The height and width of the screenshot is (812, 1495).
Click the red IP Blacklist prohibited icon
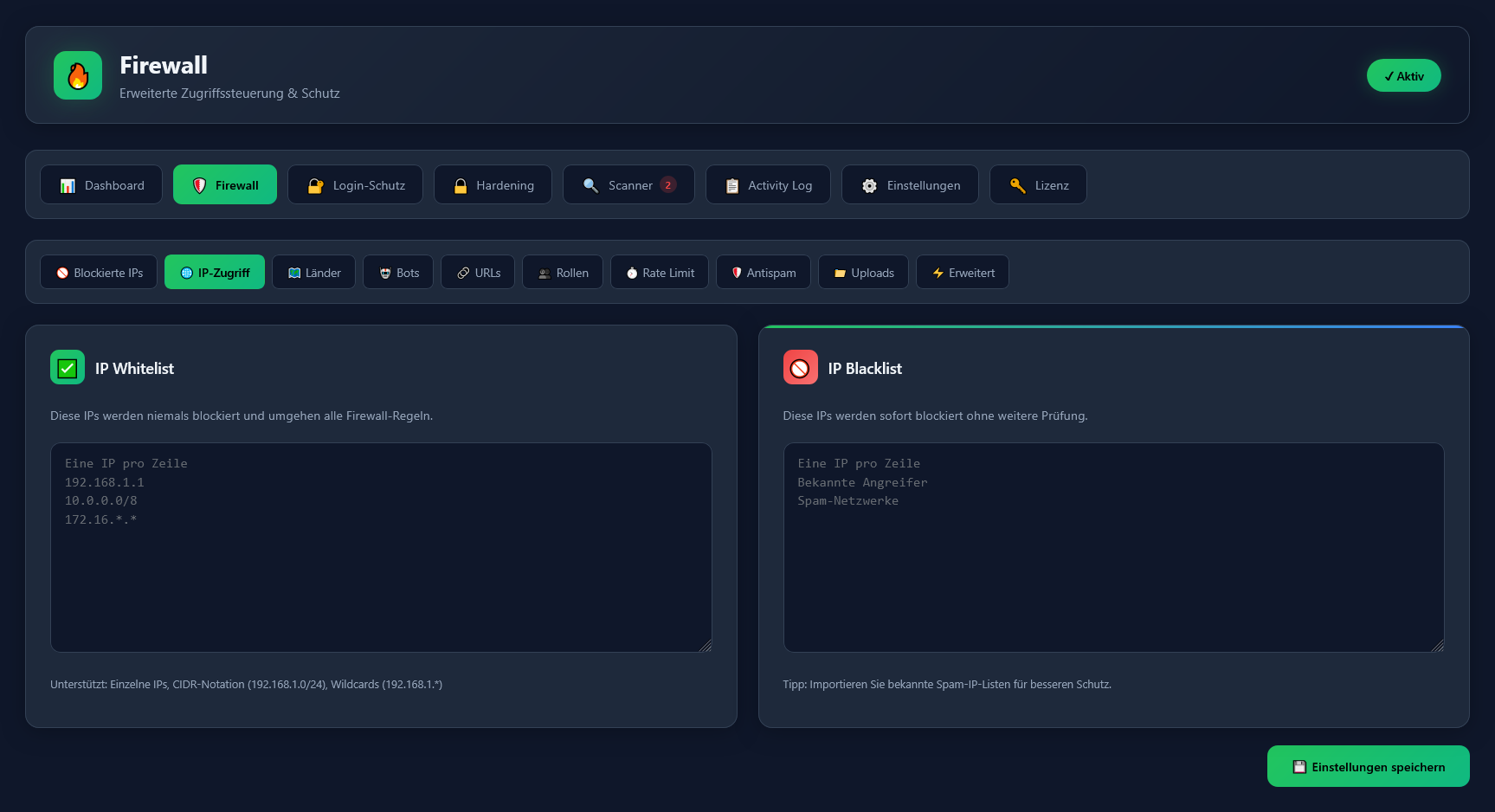coord(800,368)
